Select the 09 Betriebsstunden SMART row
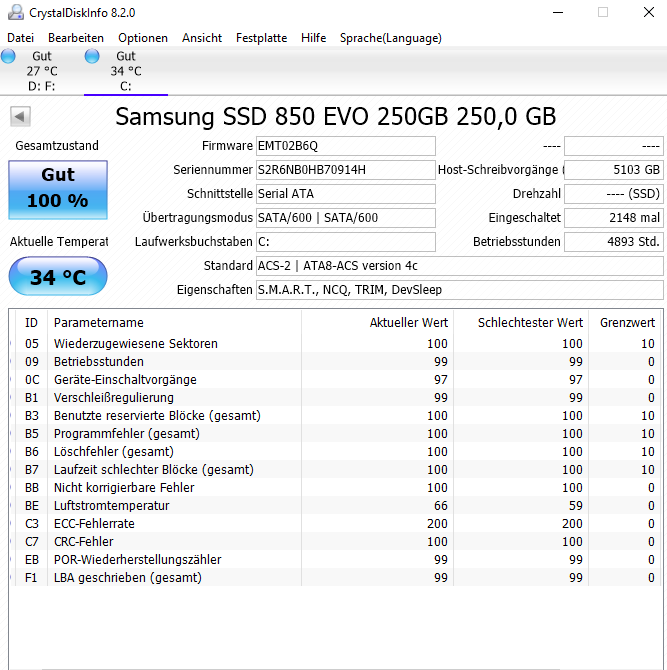667x670 pixels. coord(336,361)
